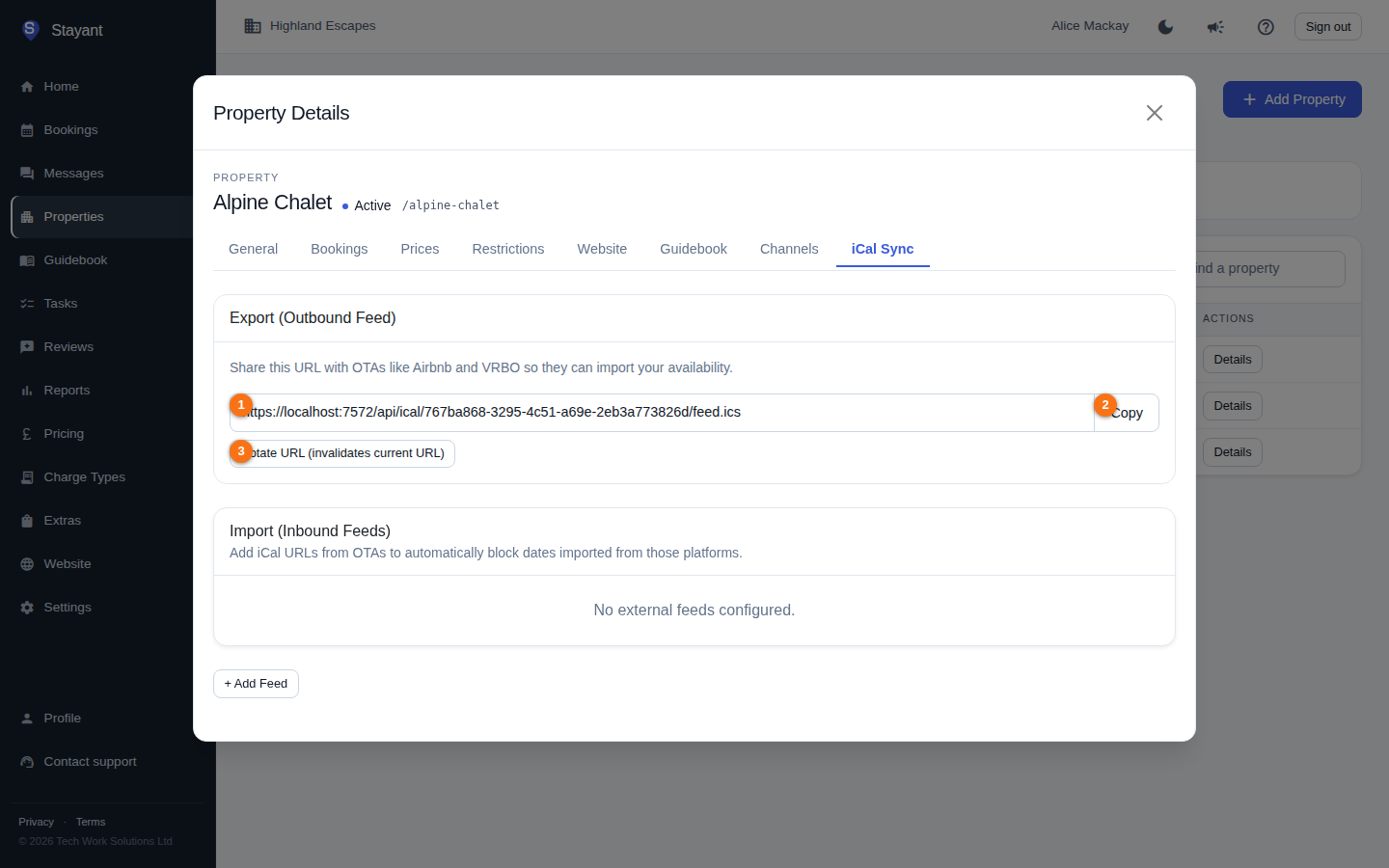The height and width of the screenshot is (868, 1389).
Task: Click the Highland Escapes organization name
Action: pyautogui.click(x=323, y=26)
